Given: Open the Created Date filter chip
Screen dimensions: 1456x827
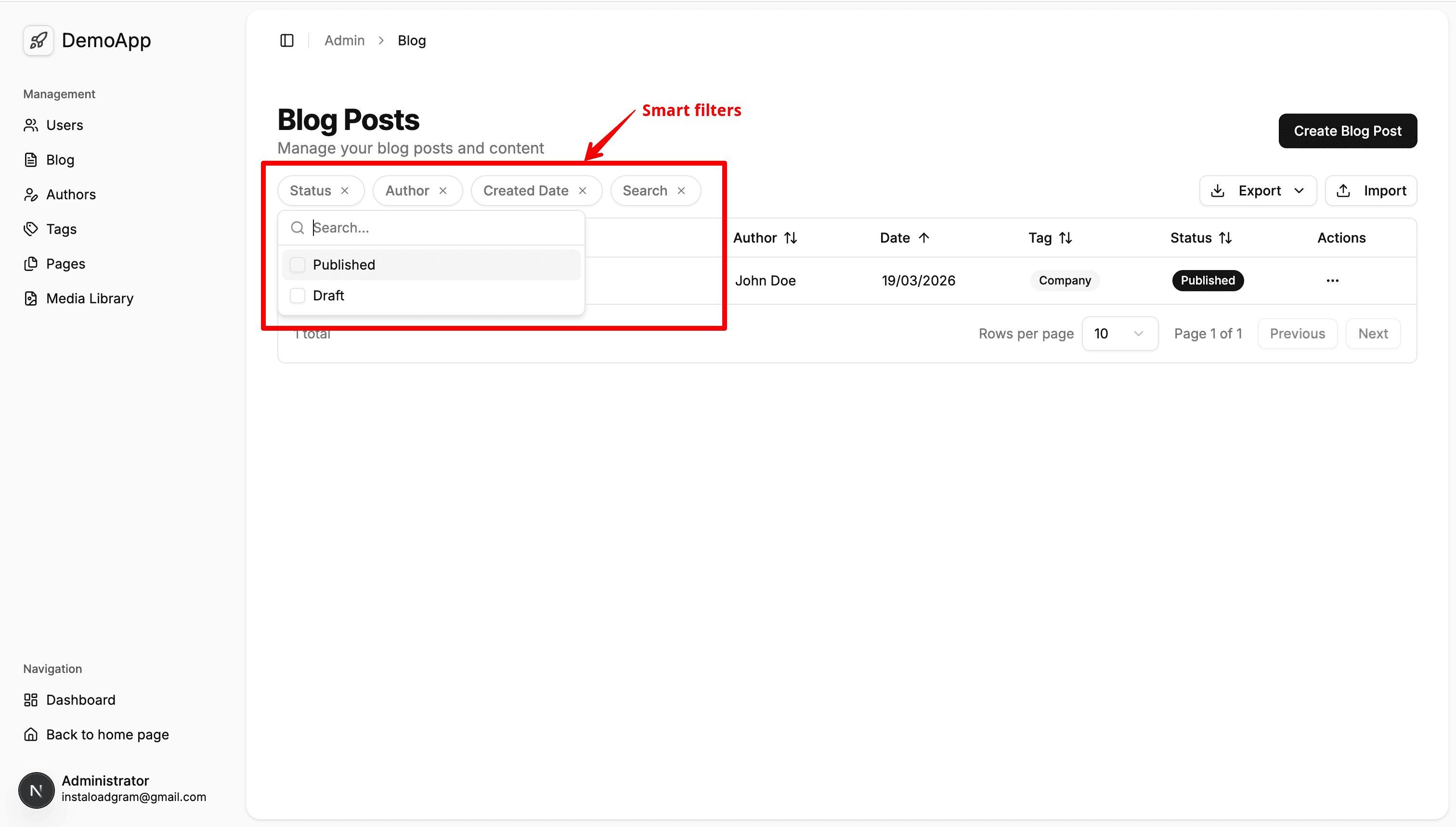Looking at the screenshot, I should point(525,191).
